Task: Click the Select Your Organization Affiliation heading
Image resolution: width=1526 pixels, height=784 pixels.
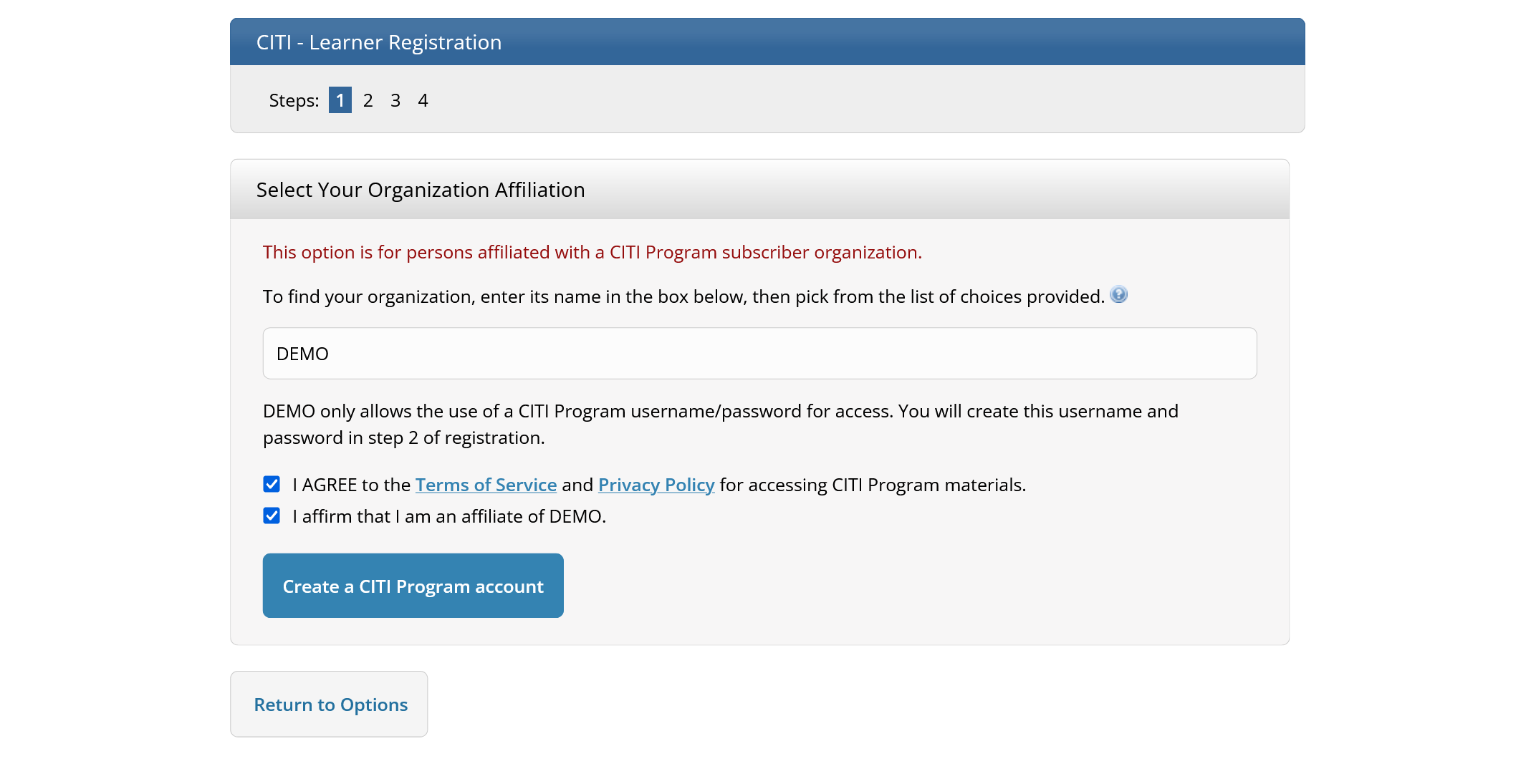Action: click(421, 190)
